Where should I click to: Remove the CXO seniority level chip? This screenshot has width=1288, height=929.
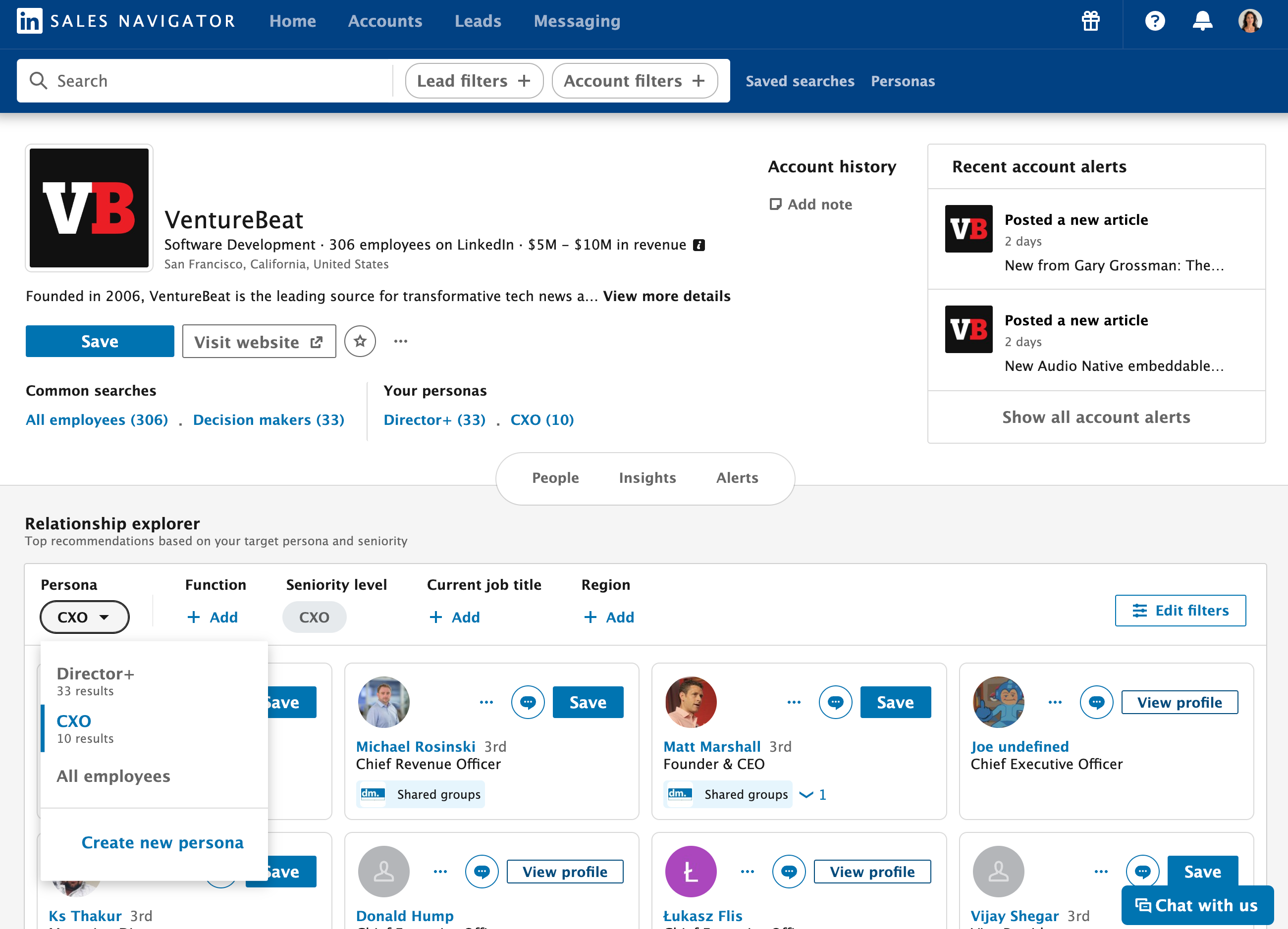(x=314, y=617)
